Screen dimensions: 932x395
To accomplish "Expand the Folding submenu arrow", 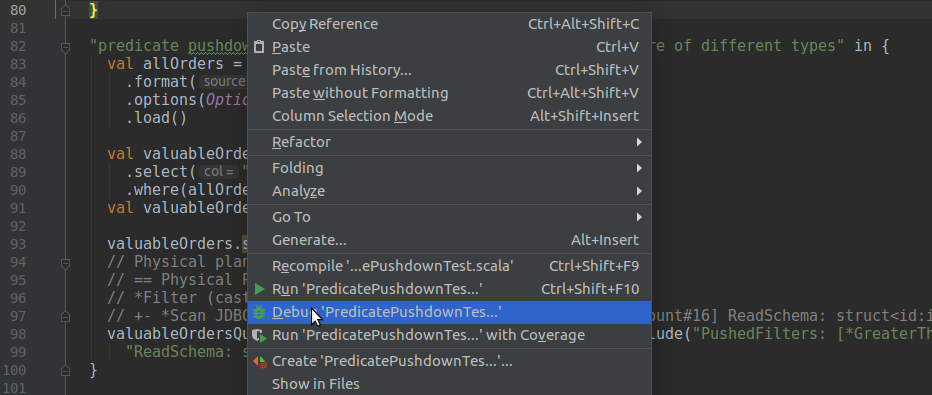I will pyautogui.click(x=639, y=168).
